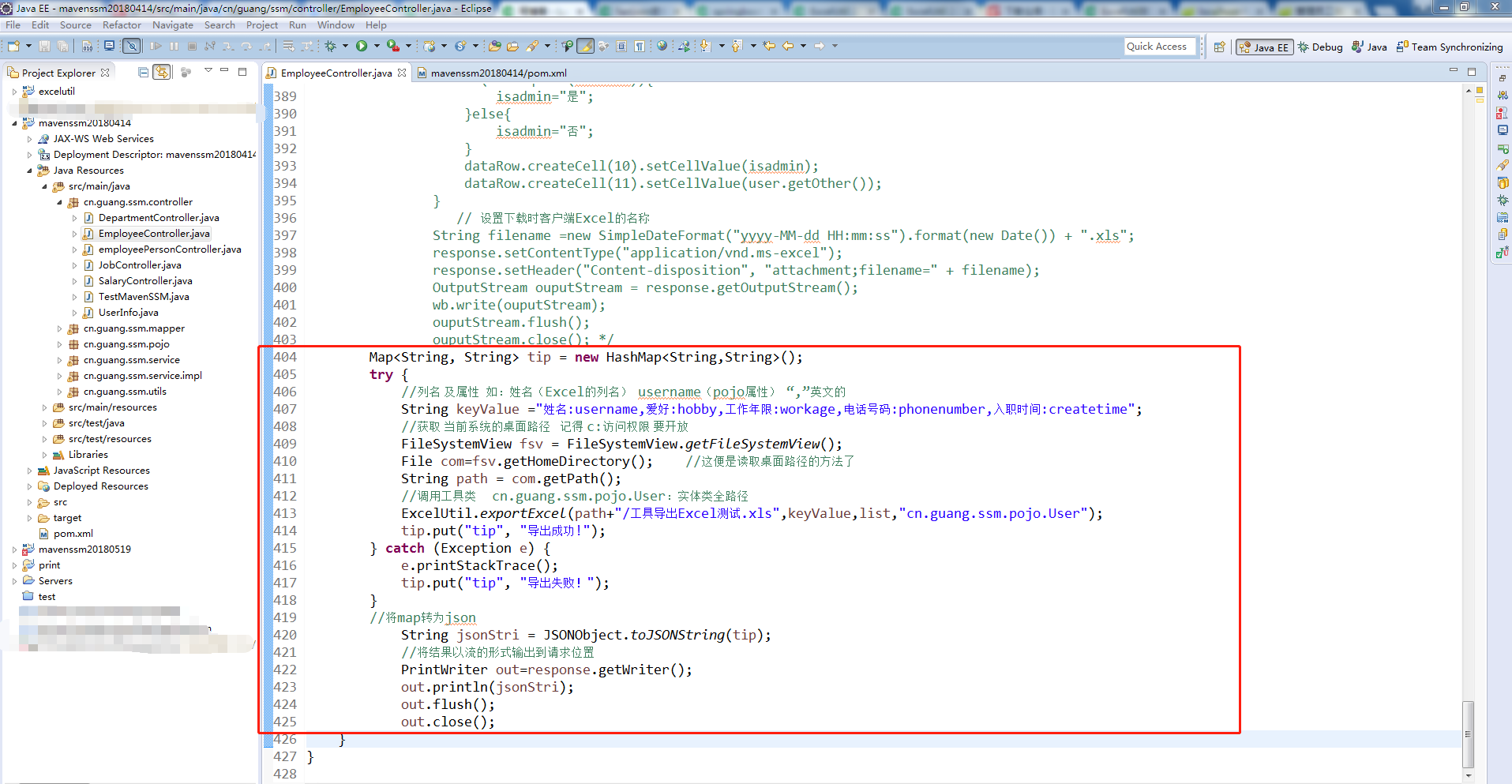Click the Last Edit Location arrow icon
The image size is (1512, 784).
pyautogui.click(x=768, y=47)
